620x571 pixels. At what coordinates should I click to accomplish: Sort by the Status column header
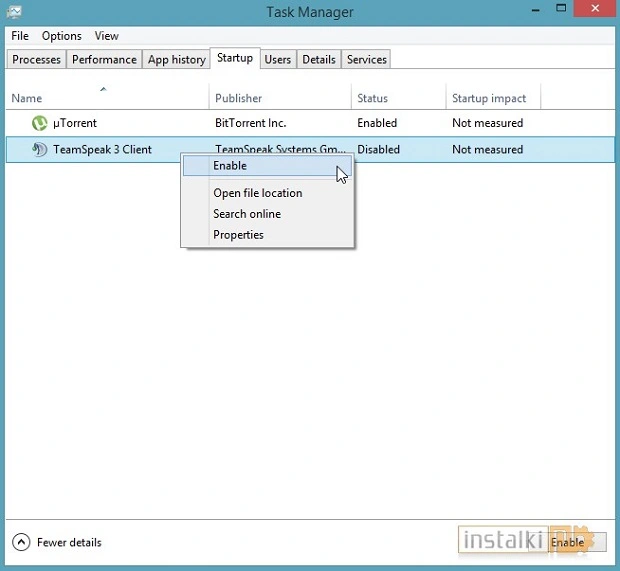pos(399,98)
